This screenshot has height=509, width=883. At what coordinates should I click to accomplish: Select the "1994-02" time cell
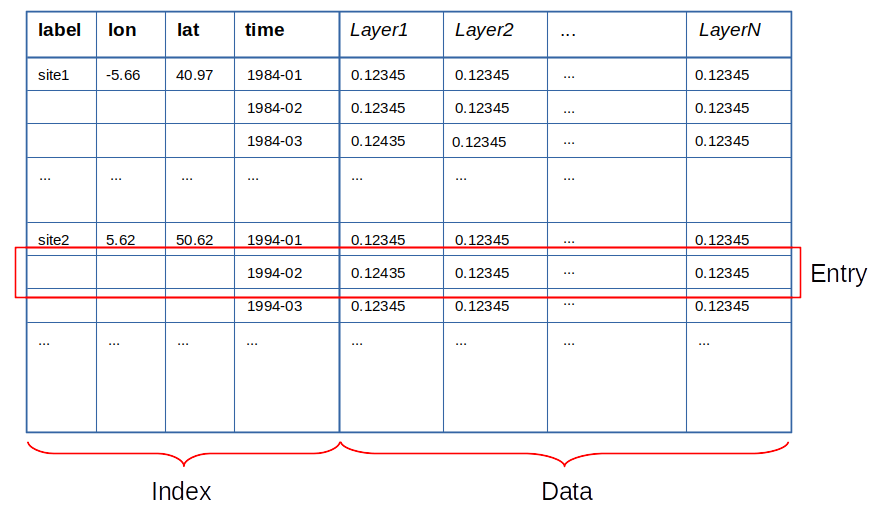tap(274, 273)
